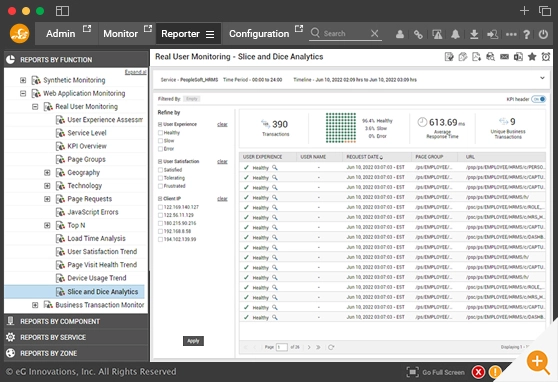Check the Healthy user experience checkbox
Viewport: 558px width, 382px height.
(160, 133)
